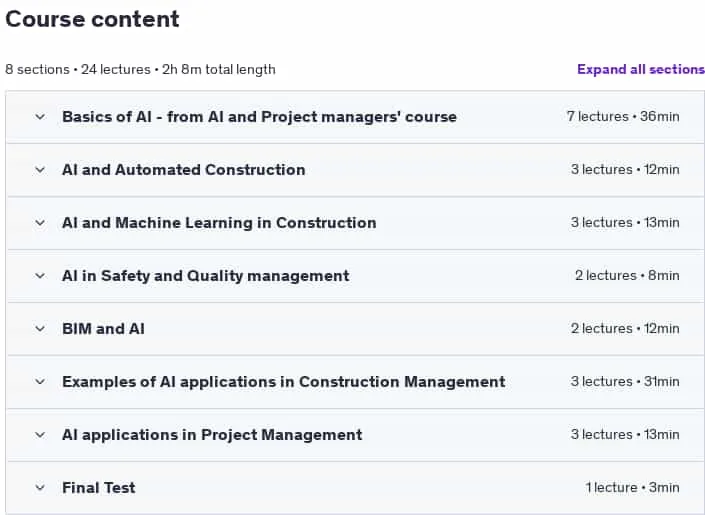Select AI in Safety and Quality management title

205,276
